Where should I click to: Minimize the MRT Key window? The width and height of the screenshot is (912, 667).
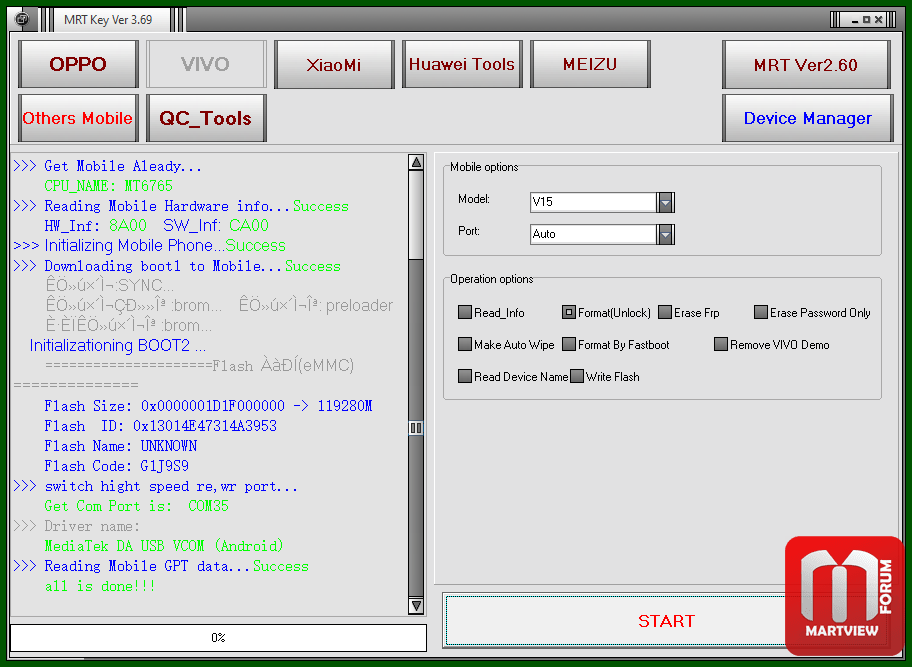click(855, 20)
